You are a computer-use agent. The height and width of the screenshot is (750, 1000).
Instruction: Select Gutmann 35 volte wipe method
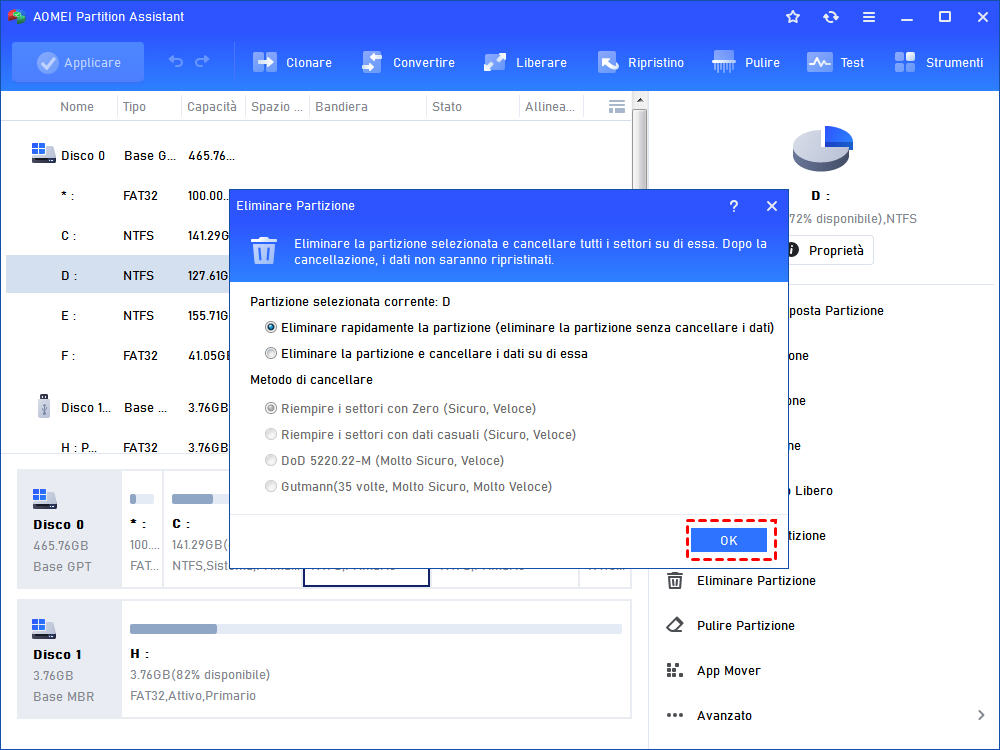[x=408, y=487]
